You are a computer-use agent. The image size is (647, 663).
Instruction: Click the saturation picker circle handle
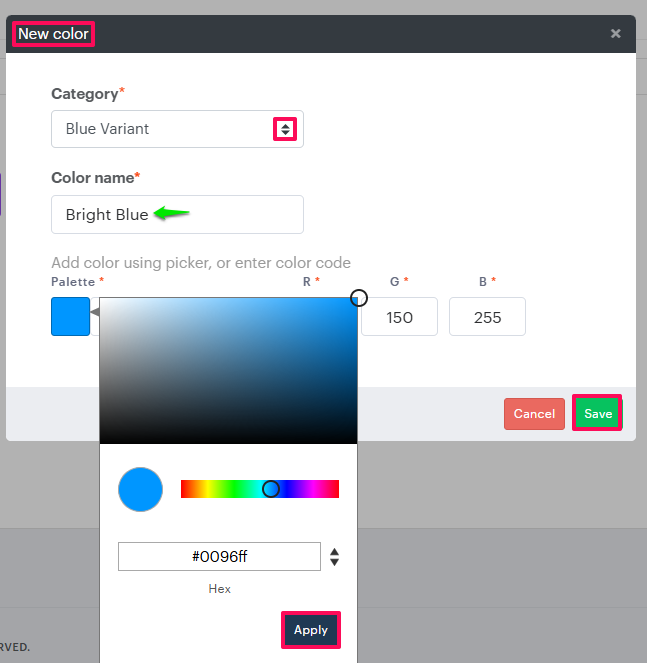pyautogui.click(x=358, y=298)
